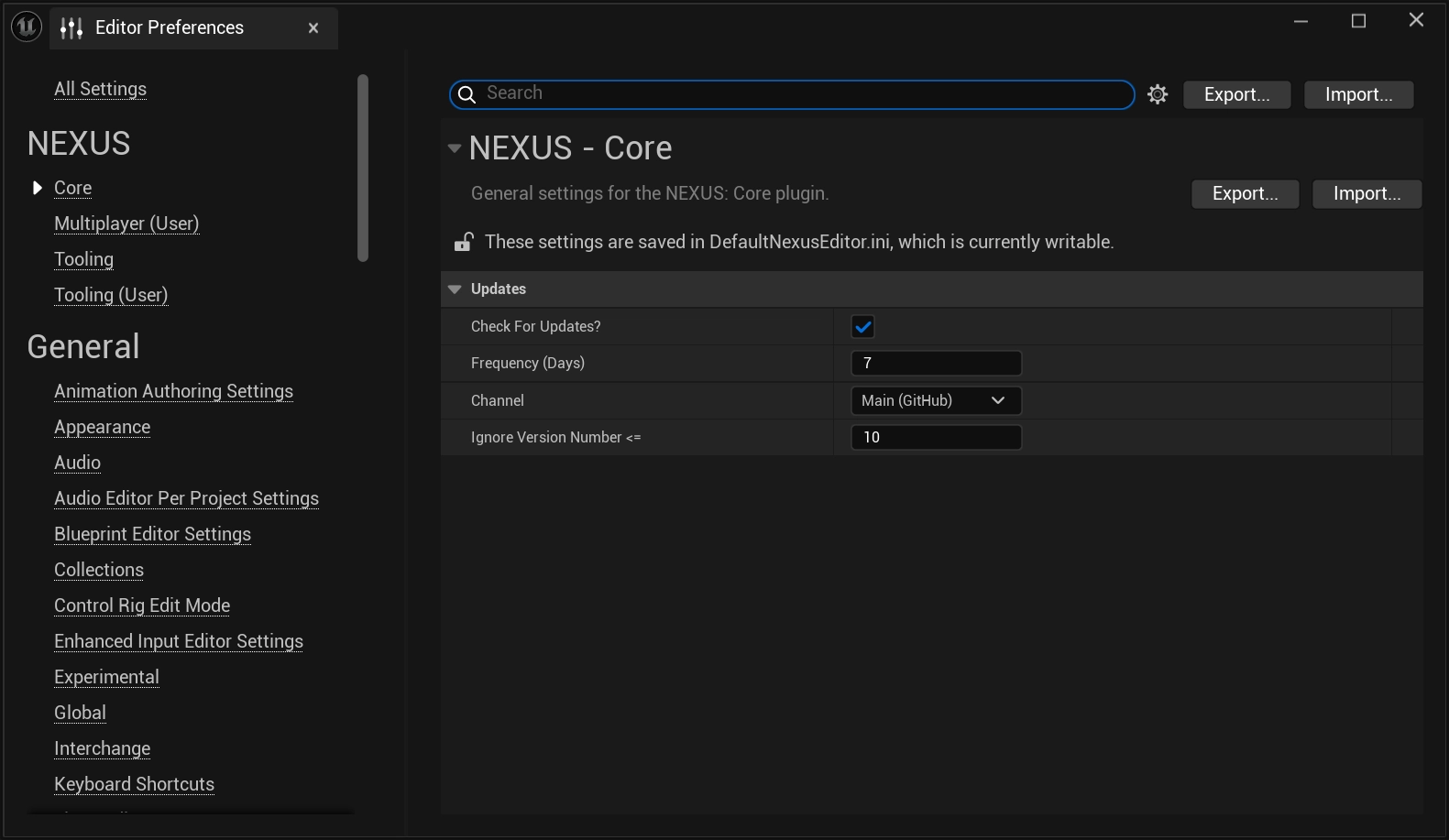Click the NEXUS category heading in sidebar
The image size is (1449, 840).
pos(79,144)
